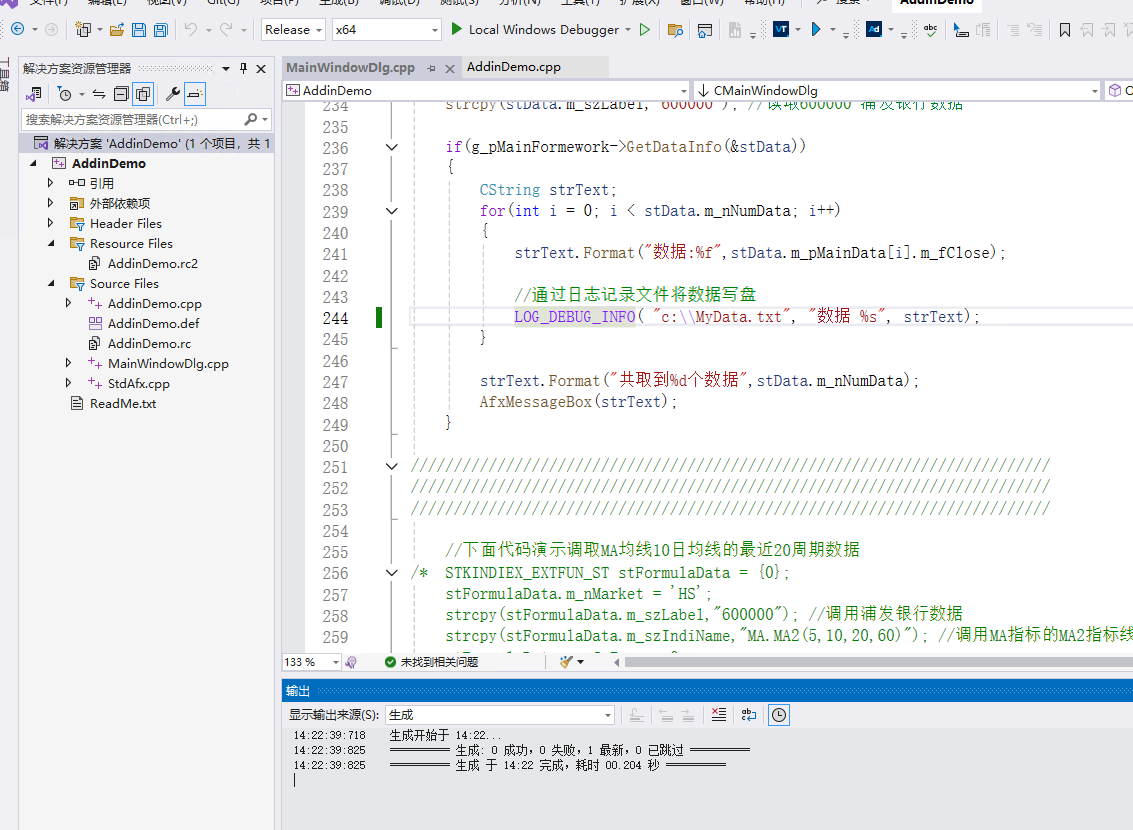This screenshot has height=830, width=1133.
Task: Click the blue play arrow toolbar icon
Action: pos(816,30)
